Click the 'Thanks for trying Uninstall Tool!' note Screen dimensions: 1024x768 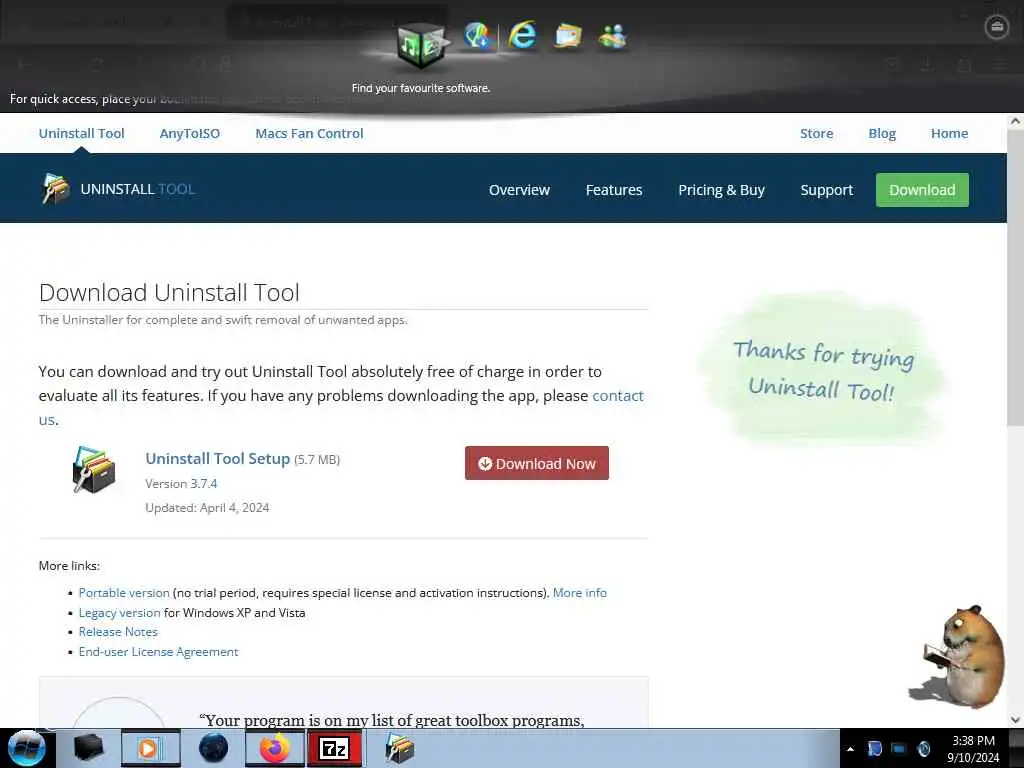coord(823,370)
